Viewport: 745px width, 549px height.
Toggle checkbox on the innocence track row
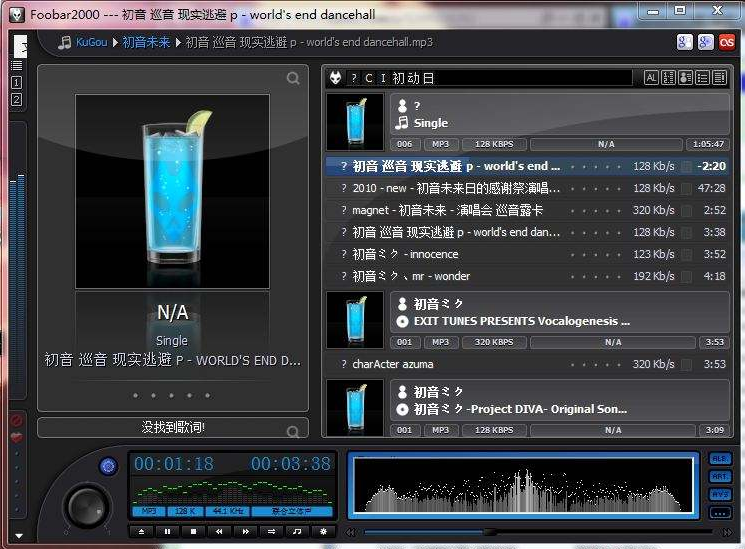(x=687, y=254)
